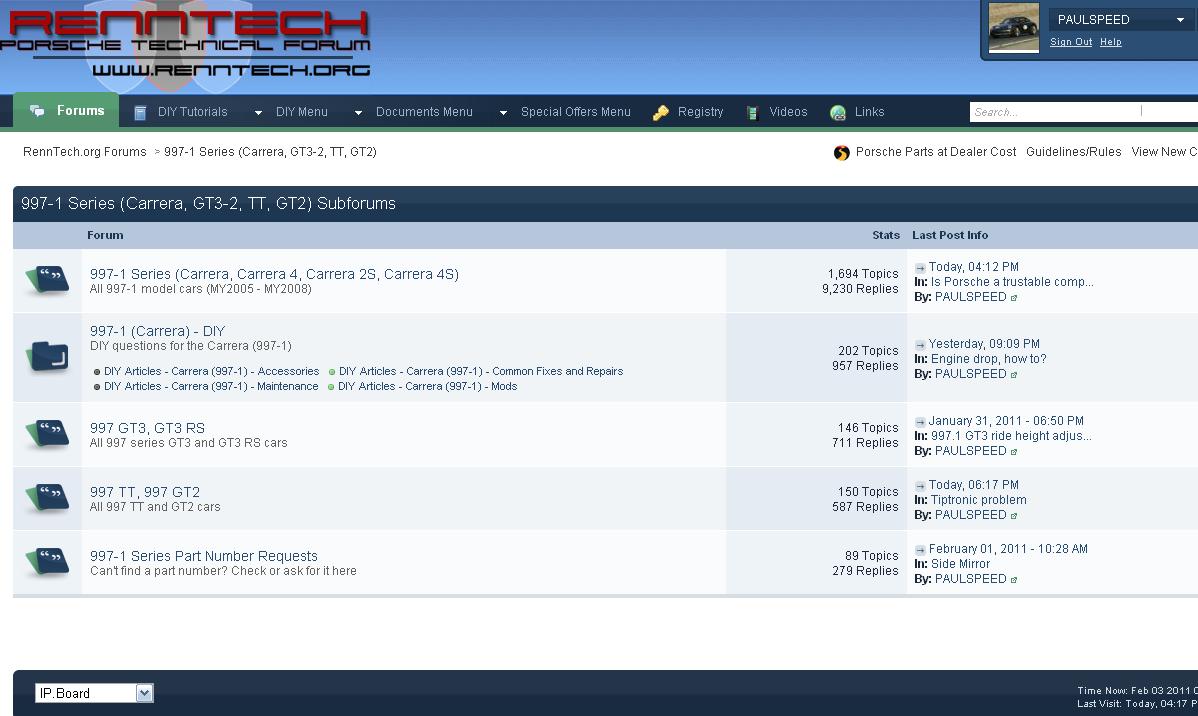Open DIY Articles - Carrera (997-1) - Mods
The image size is (1198, 716).
(428, 387)
